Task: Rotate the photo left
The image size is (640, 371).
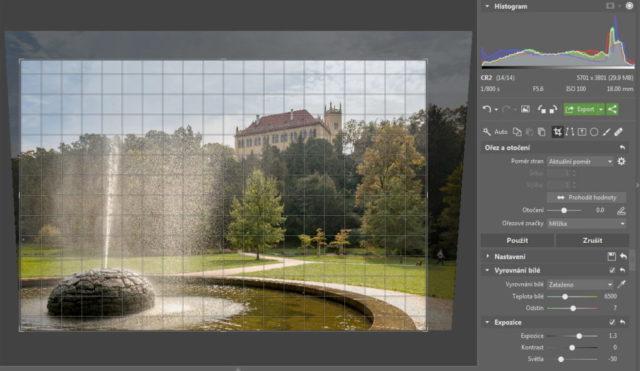Action: point(542,109)
